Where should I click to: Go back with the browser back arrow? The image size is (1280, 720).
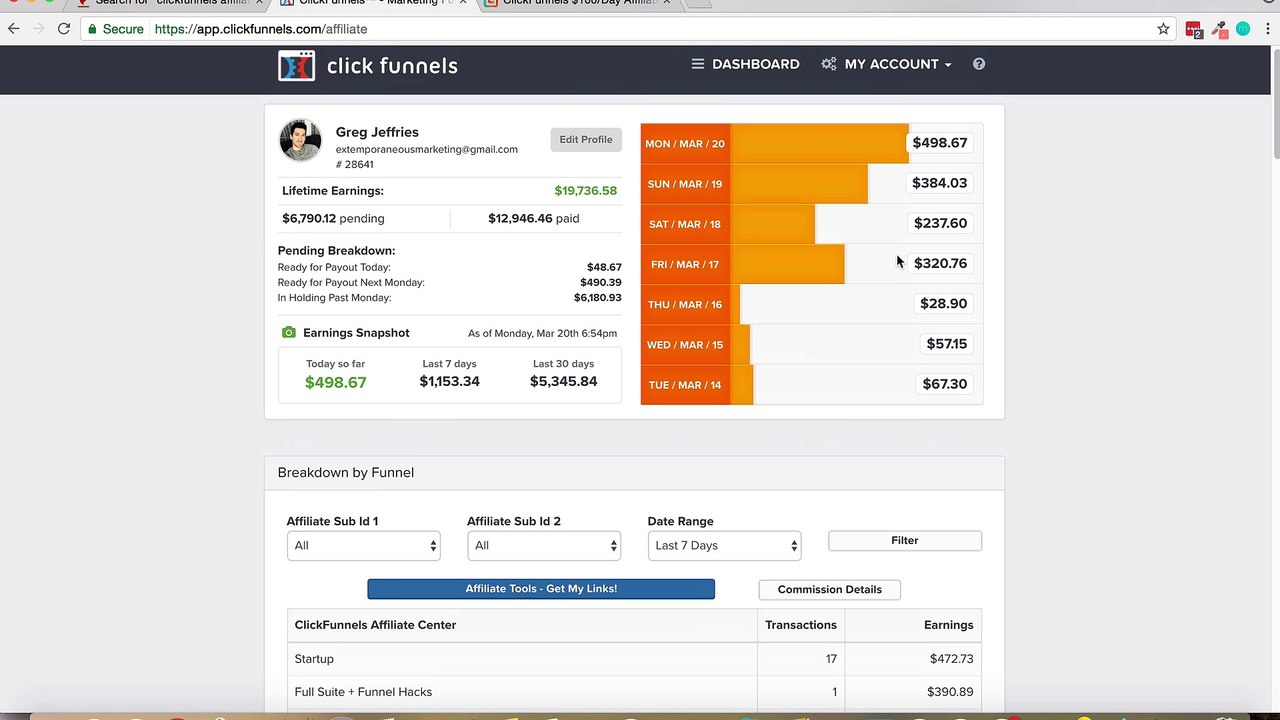[14, 29]
